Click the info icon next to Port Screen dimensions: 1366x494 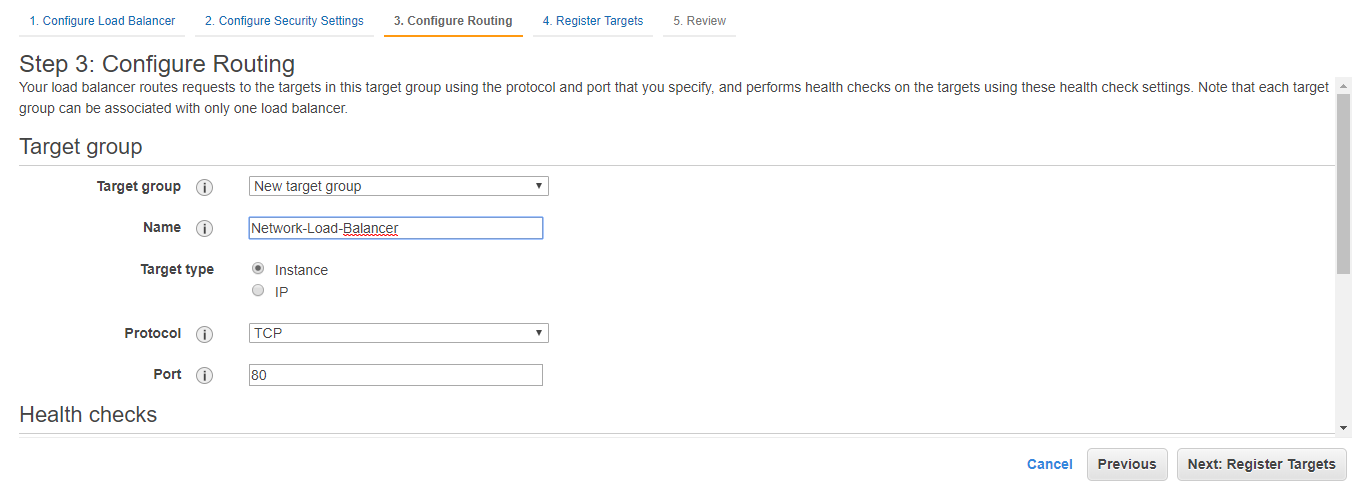tap(205, 375)
